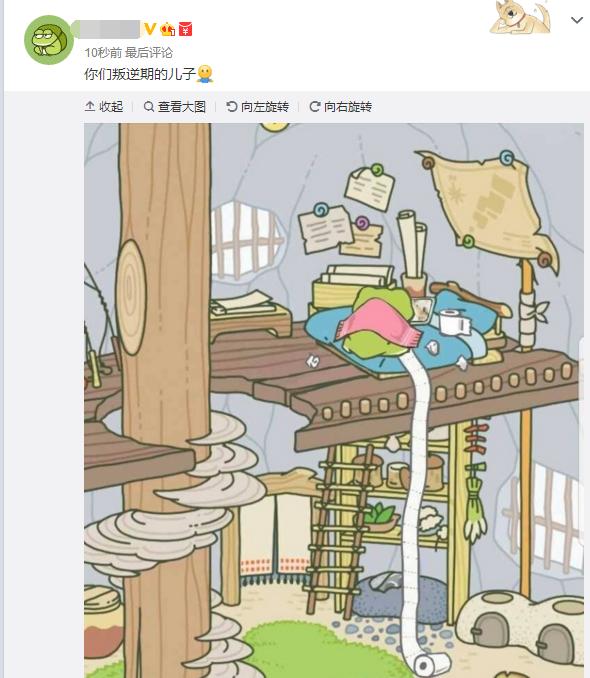Click the dog card decoration image
This screenshot has height=678, width=590.
[520, 17]
